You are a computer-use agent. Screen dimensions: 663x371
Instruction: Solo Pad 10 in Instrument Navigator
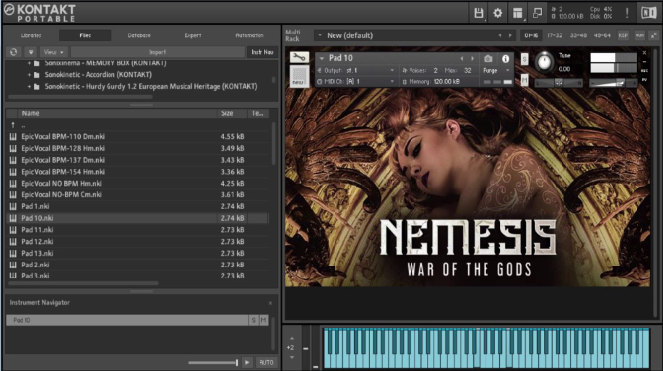(253, 320)
